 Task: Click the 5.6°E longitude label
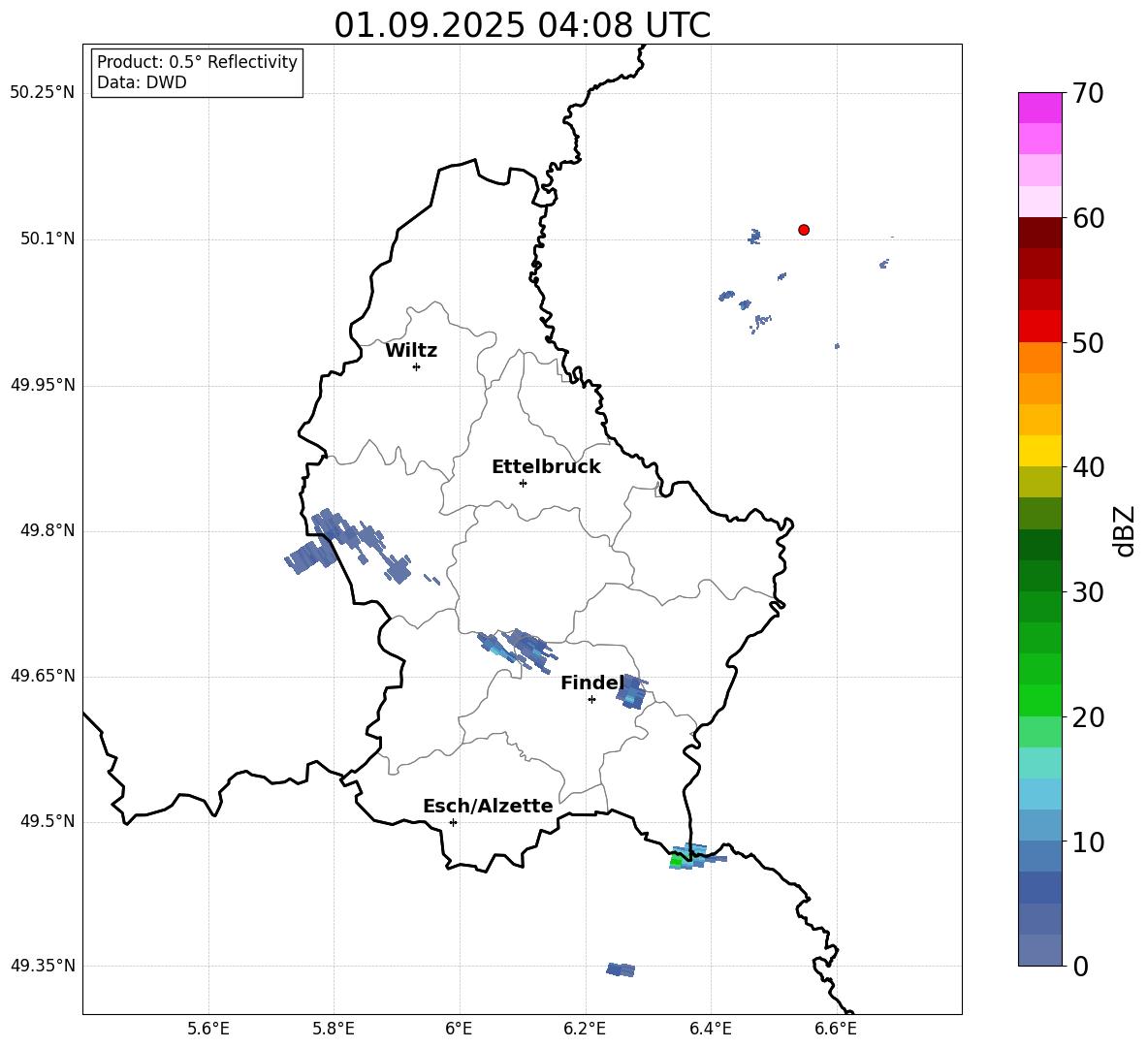pos(208,1029)
